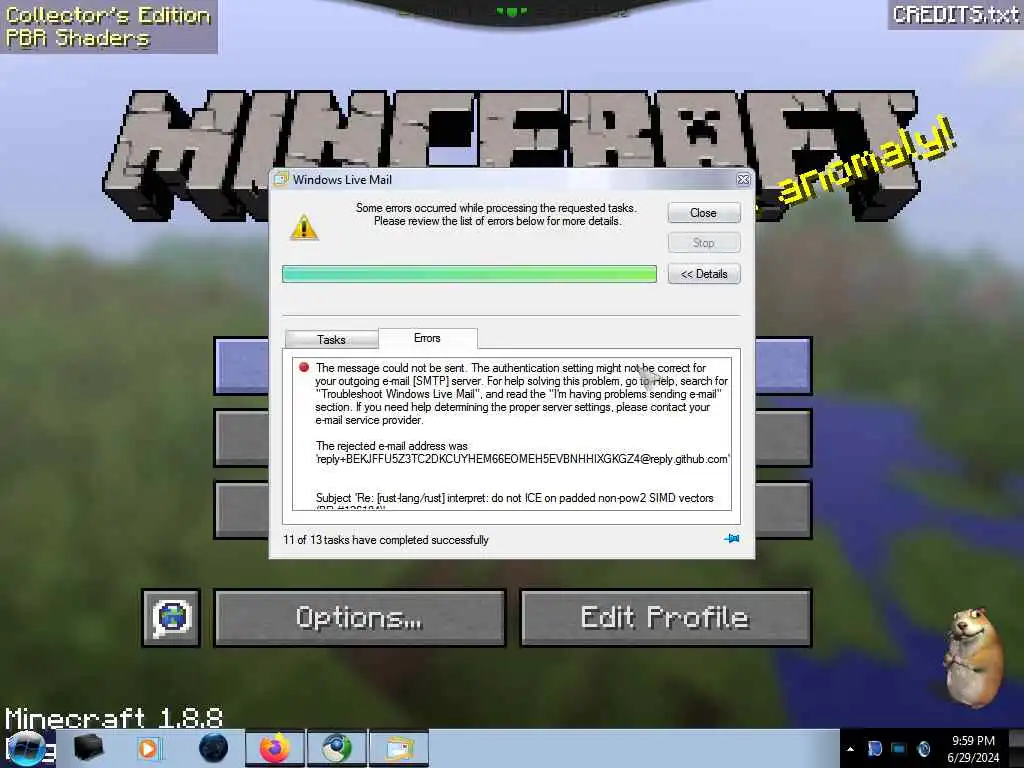This screenshot has height=768, width=1024.
Task: Switch to the Chromium browser taskbar icon
Action: 336,748
